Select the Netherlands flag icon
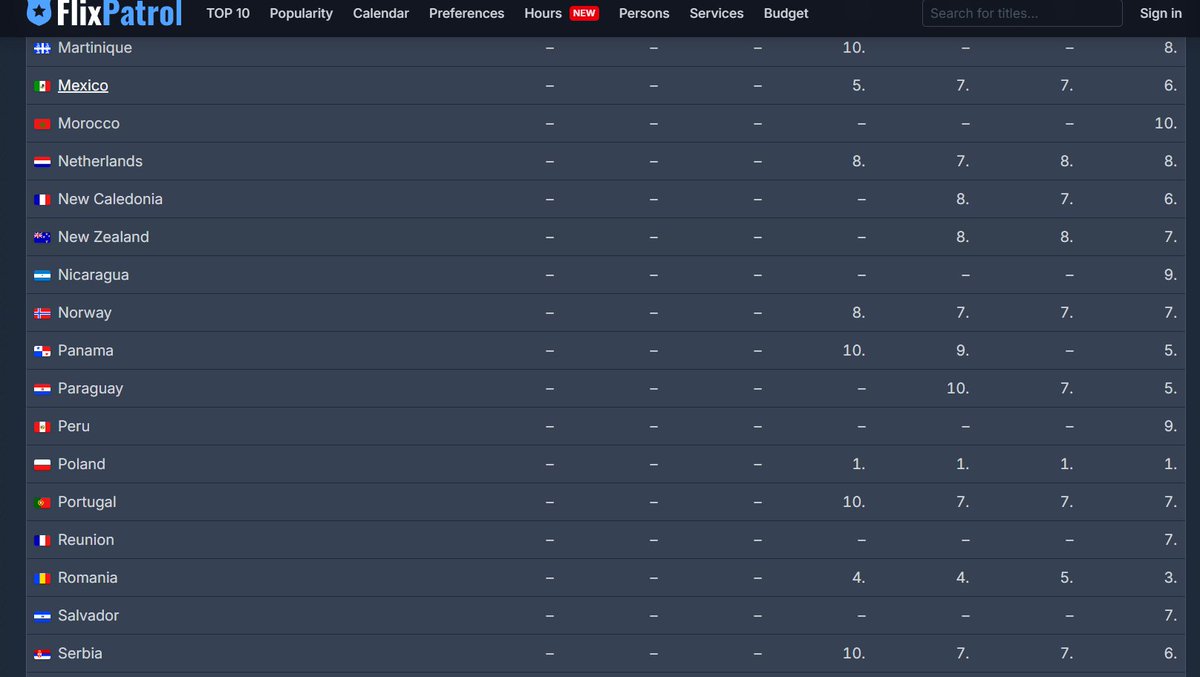The height and width of the screenshot is (677, 1200). [x=42, y=162]
